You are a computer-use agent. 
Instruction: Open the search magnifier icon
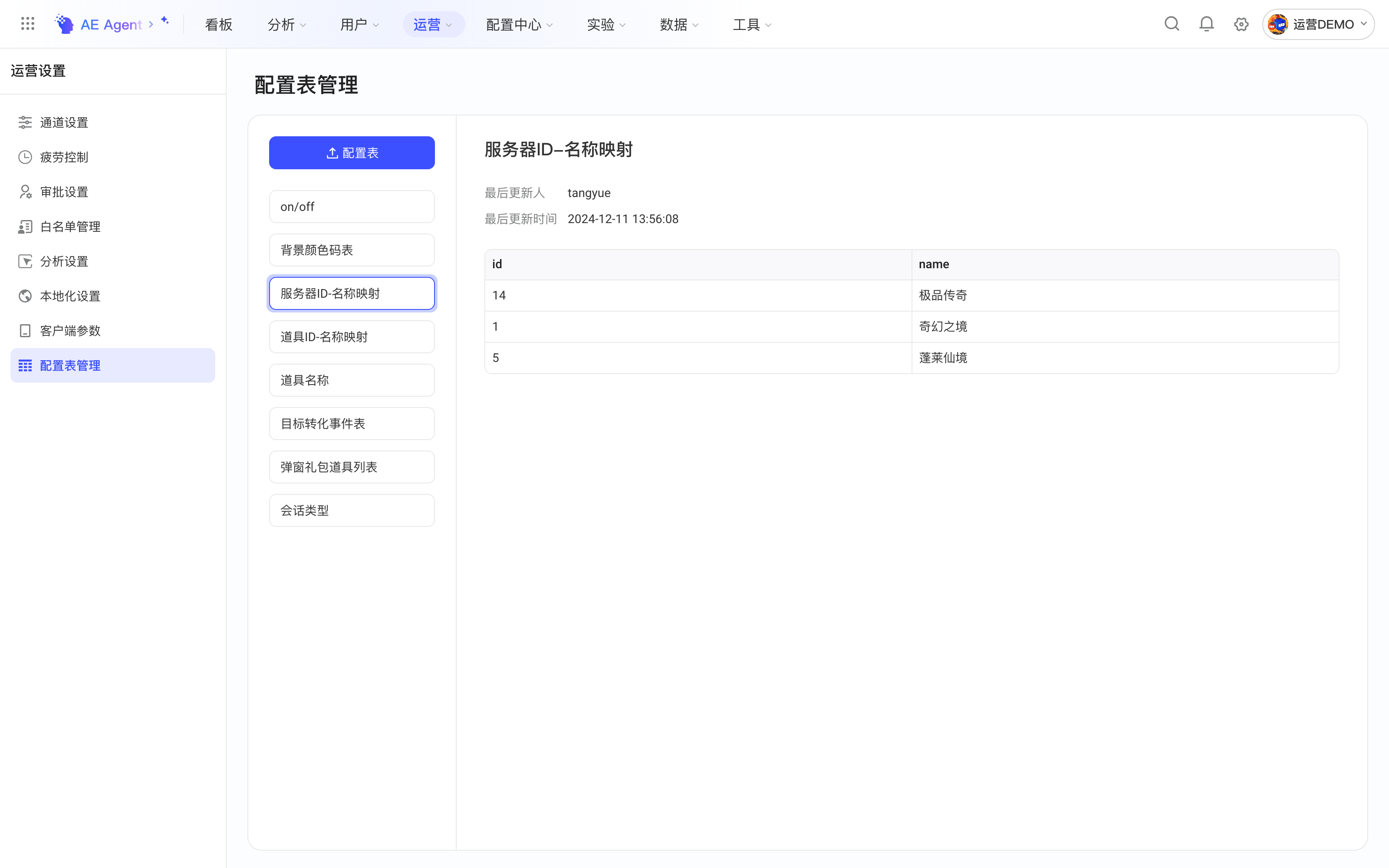[x=1172, y=24]
